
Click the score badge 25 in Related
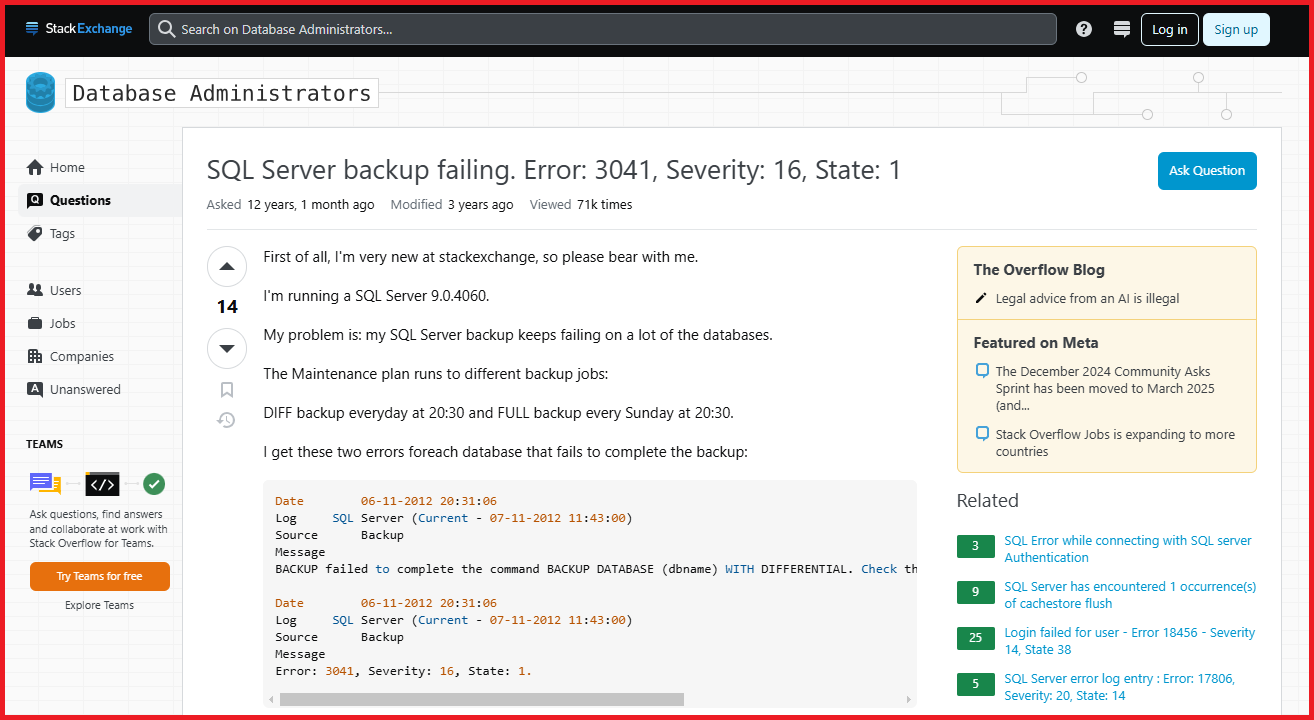[x=976, y=638]
